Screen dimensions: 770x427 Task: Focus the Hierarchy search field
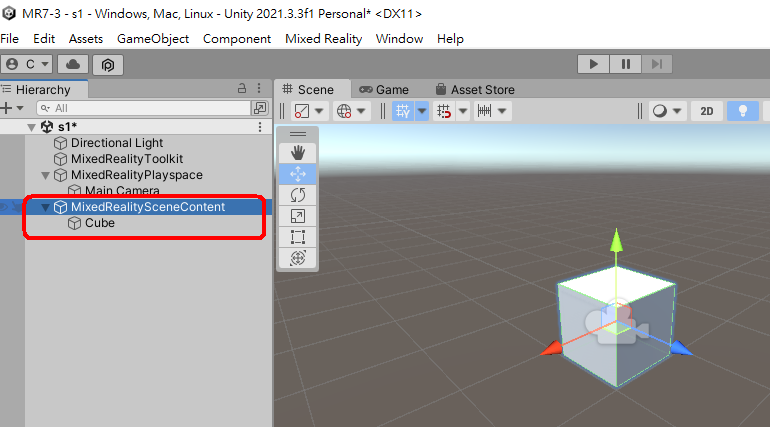pos(143,108)
